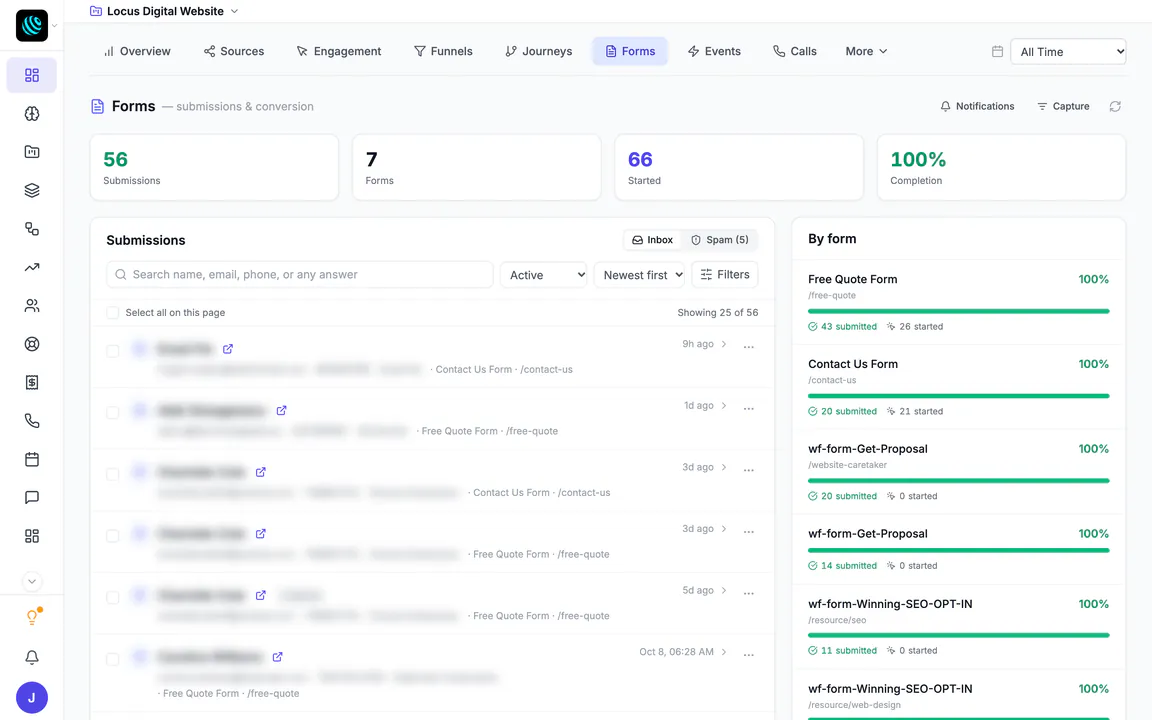
Task: Open more options for the 5d ago submission
Action: [749, 592]
